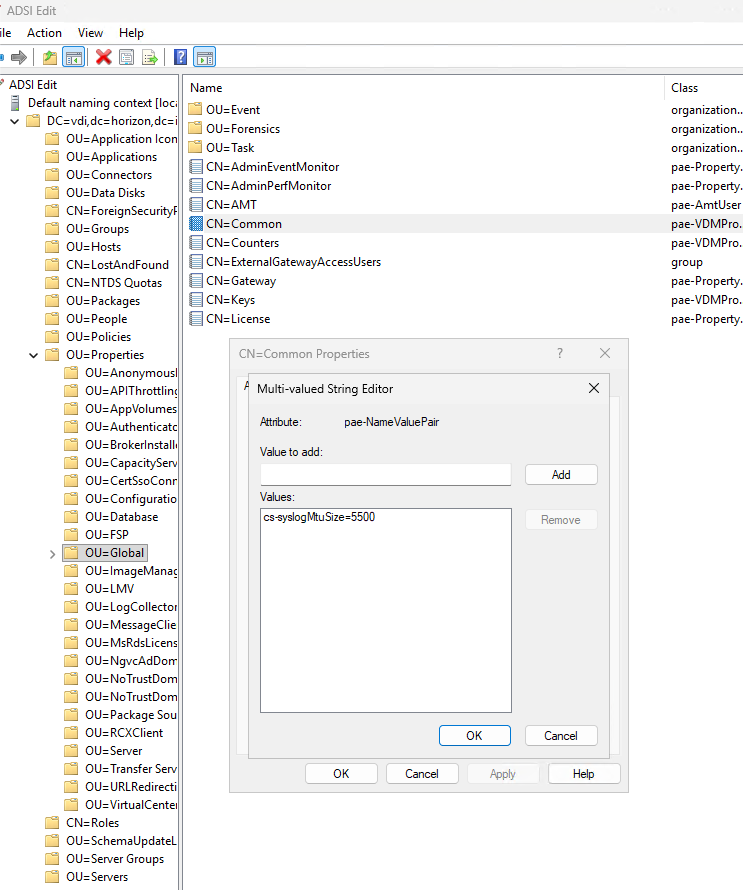
Task: Click the CN=AMT object icon
Action: click(x=196, y=204)
